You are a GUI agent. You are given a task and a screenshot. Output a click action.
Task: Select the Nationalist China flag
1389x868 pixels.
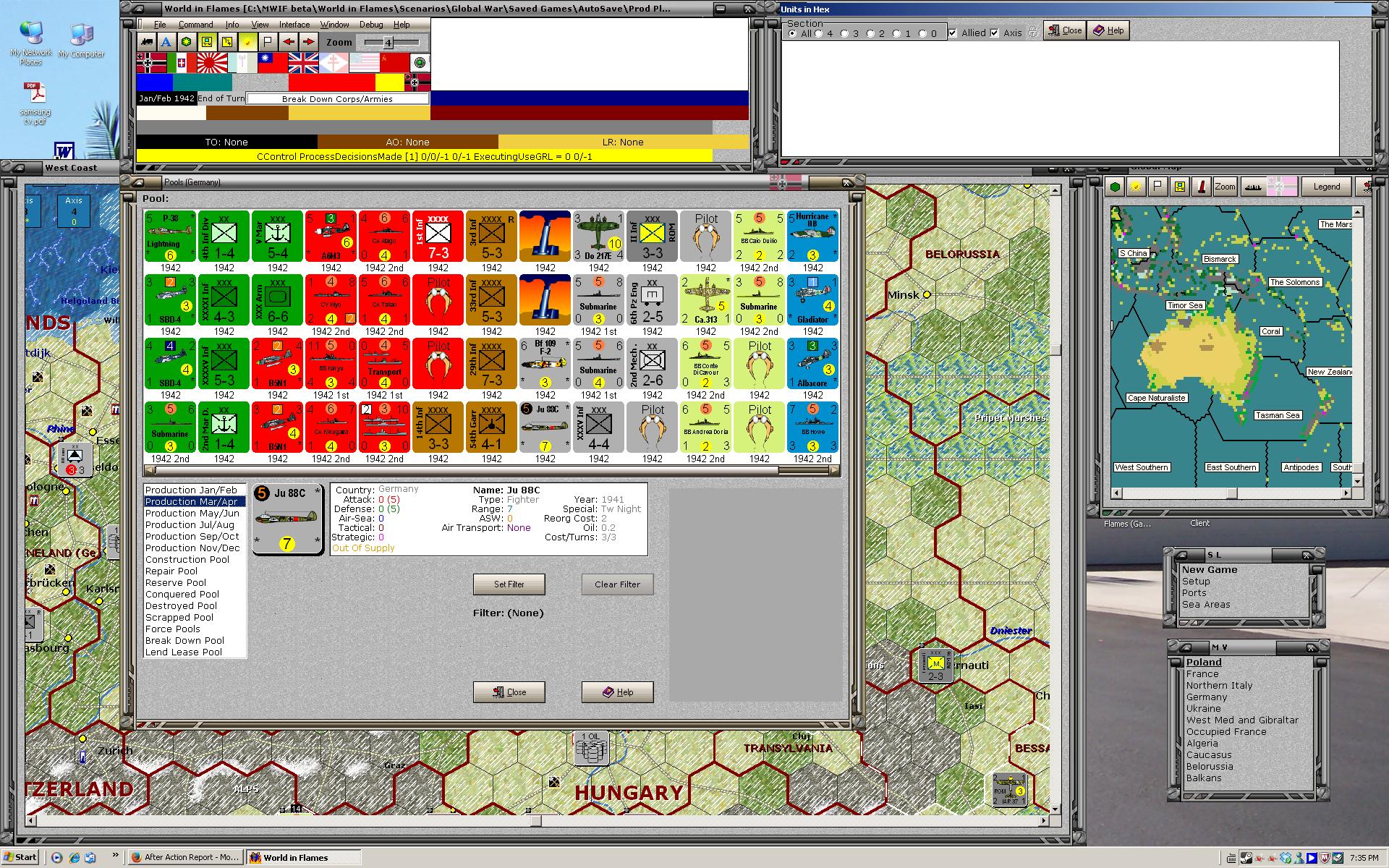[273, 63]
